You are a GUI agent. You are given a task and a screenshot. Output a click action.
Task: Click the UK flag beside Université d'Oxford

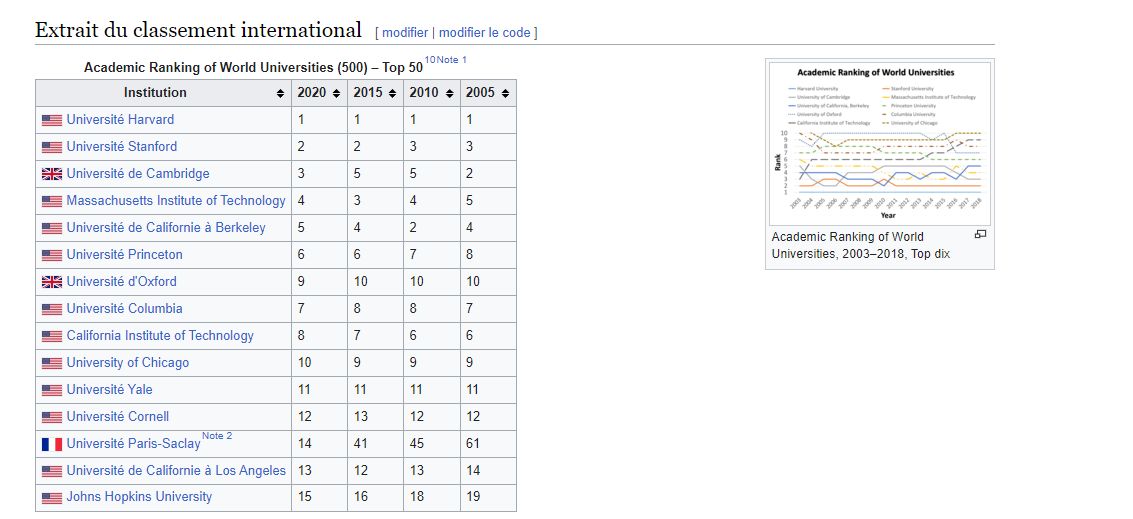[x=52, y=283]
